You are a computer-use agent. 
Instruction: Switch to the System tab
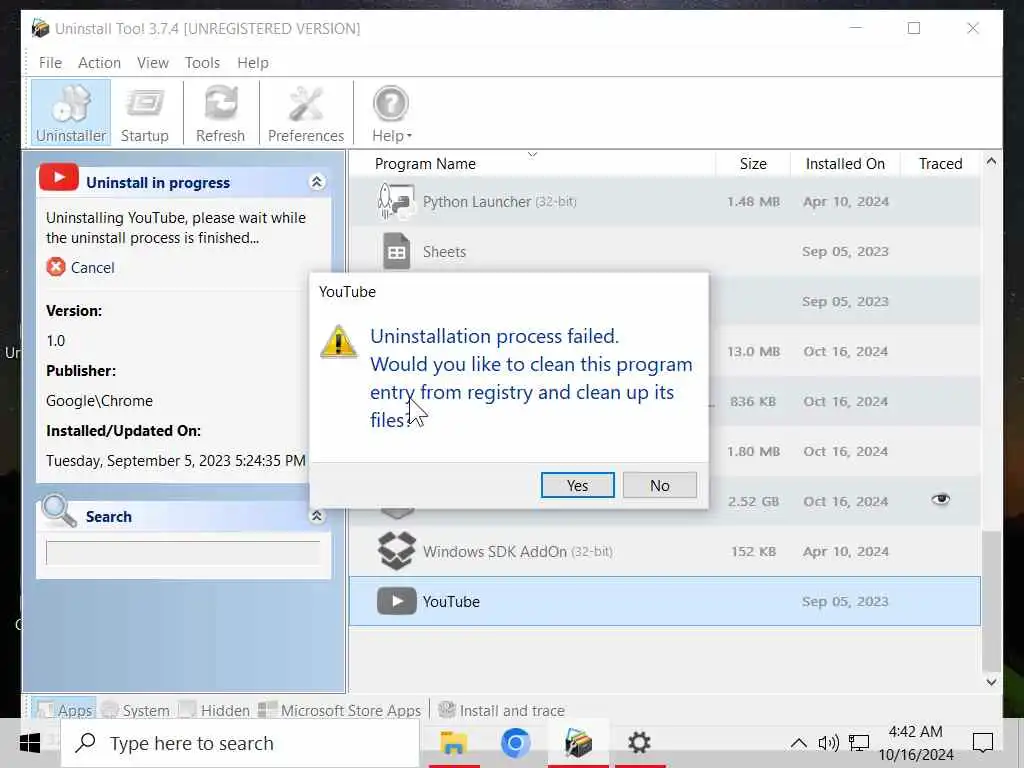point(136,710)
